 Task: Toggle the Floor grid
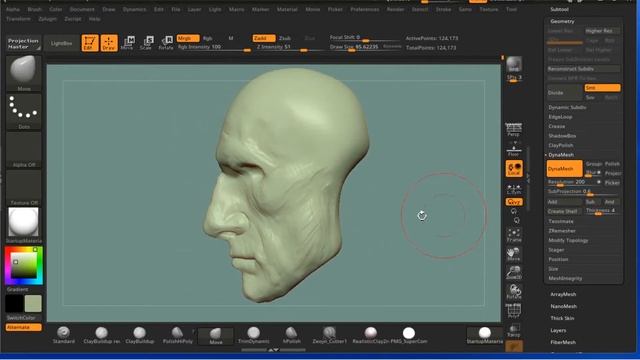[x=514, y=150]
